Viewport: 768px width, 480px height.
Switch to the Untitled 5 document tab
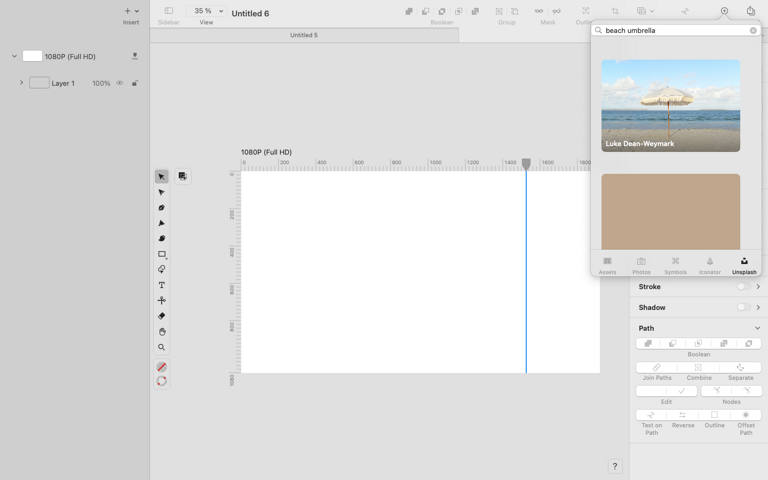pos(304,35)
